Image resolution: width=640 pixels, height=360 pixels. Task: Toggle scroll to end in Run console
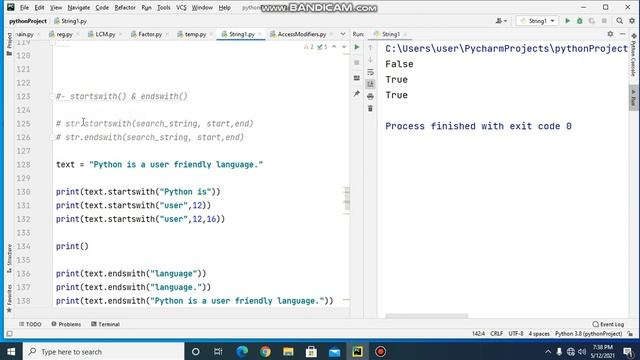pos(370,84)
